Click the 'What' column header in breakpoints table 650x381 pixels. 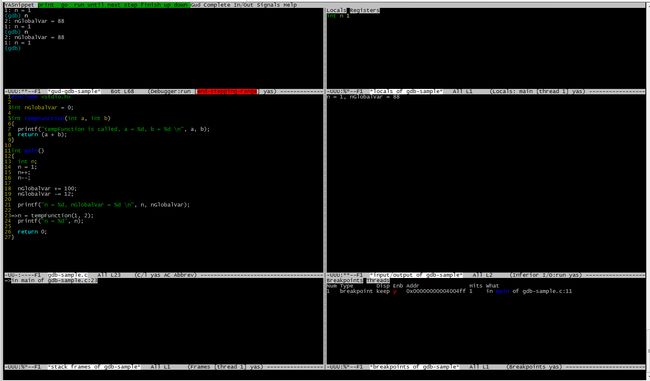point(492,286)
